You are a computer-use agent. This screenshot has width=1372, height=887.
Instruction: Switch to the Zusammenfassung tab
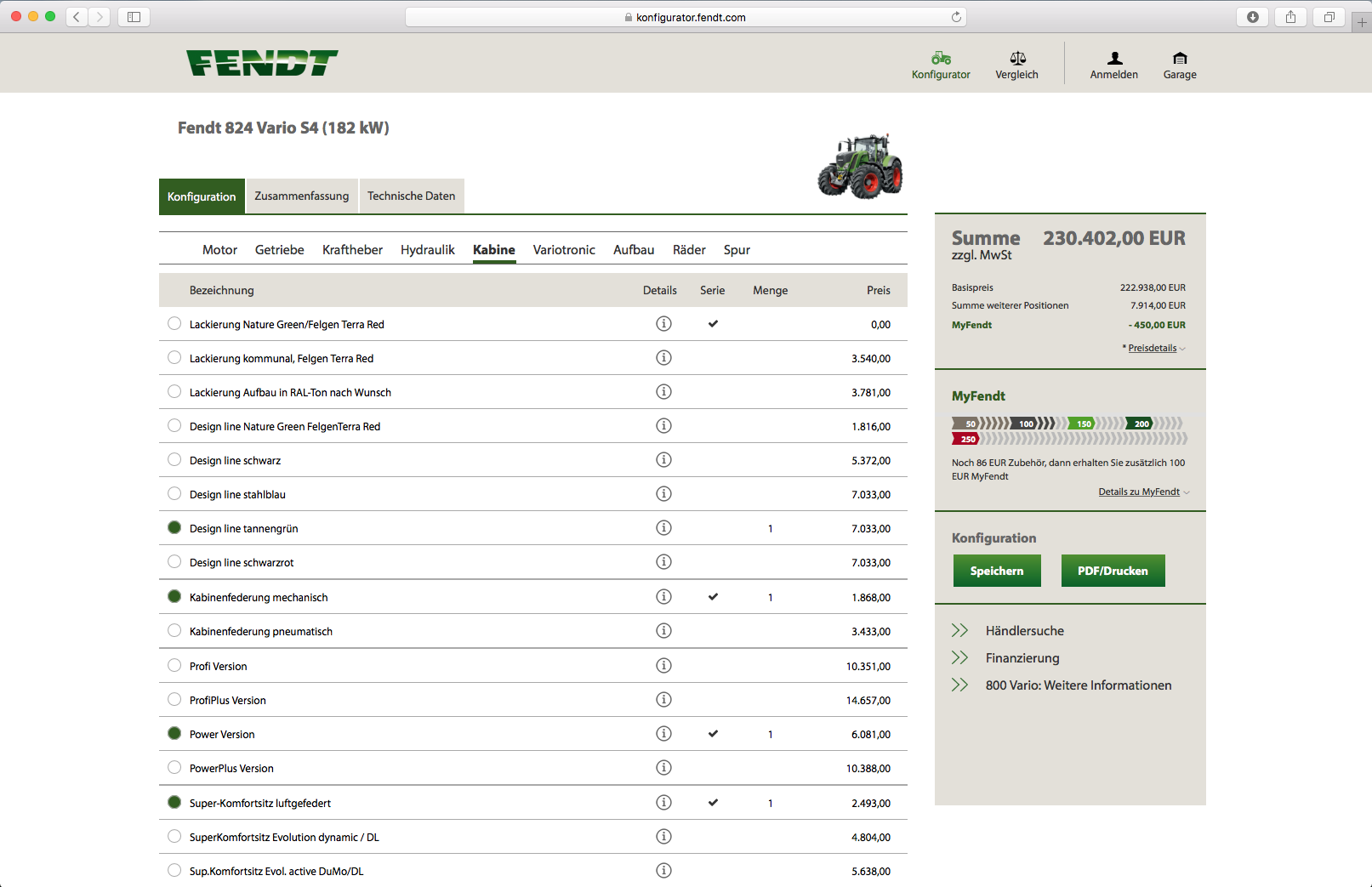click(302, 196)
